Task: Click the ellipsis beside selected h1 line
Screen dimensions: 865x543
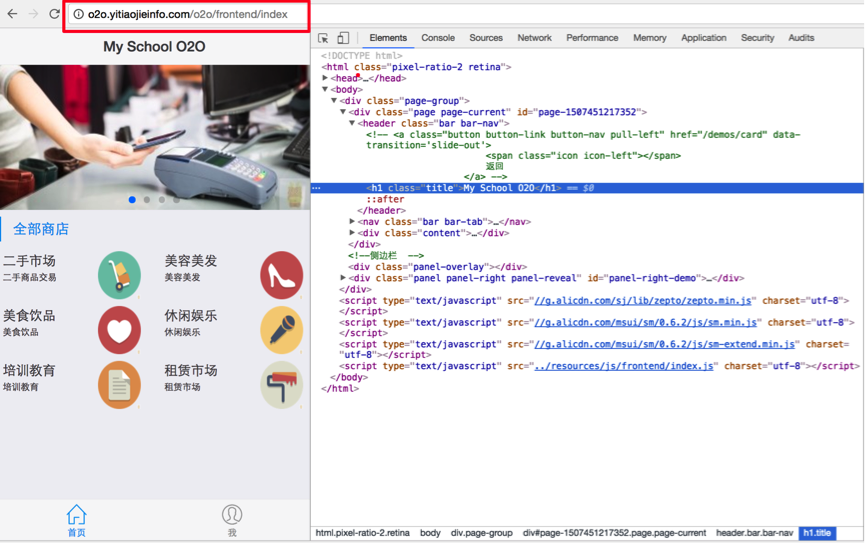Action: pyautogui.click(x=316, y=188)
